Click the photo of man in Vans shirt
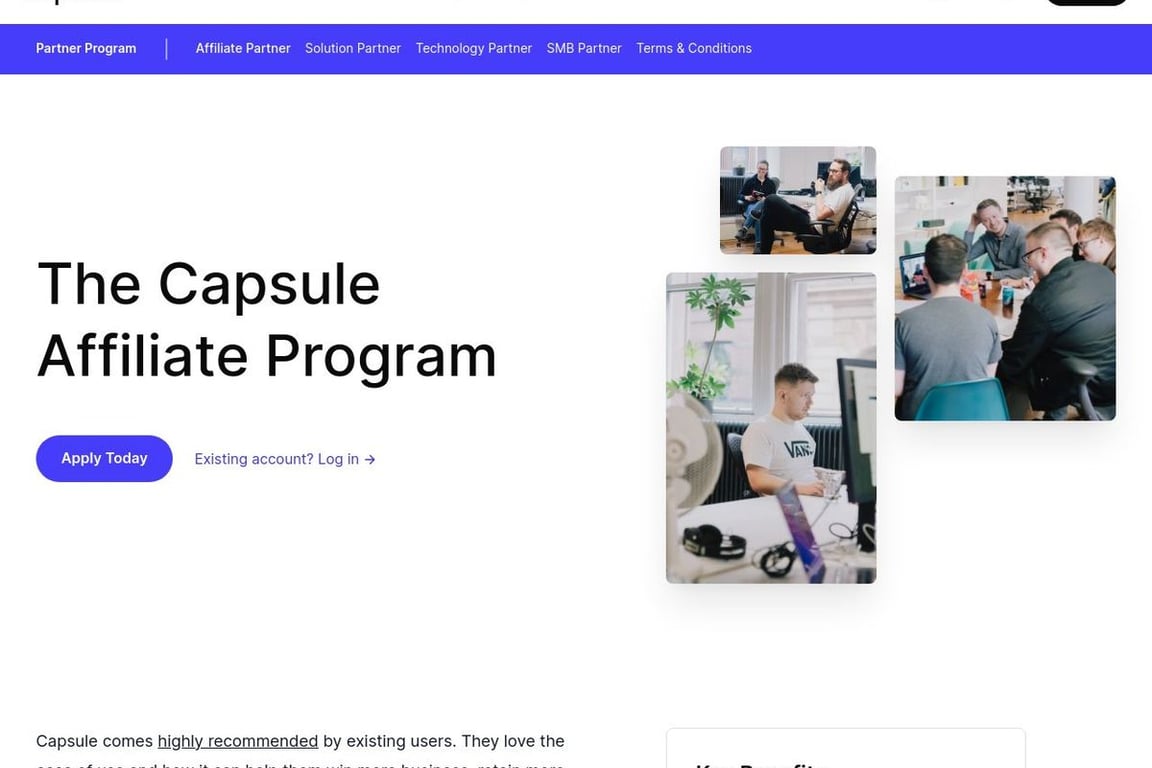Screen dimensions: 1152x768 click(x=771, y=428)
